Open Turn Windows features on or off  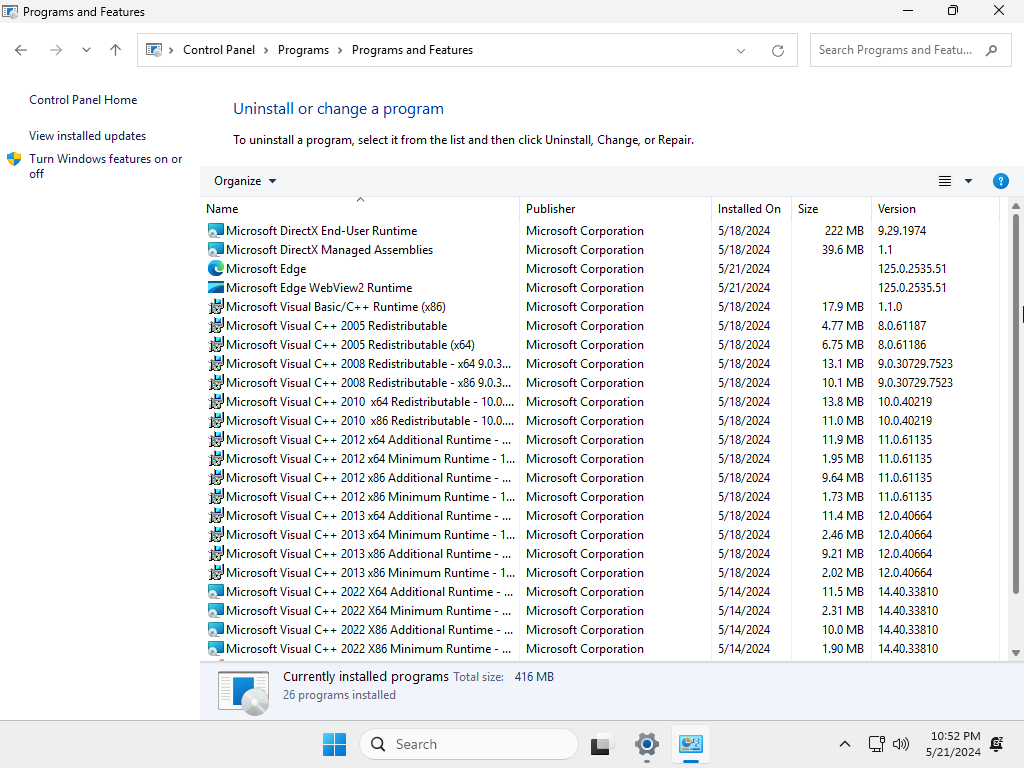click(105, 166)
